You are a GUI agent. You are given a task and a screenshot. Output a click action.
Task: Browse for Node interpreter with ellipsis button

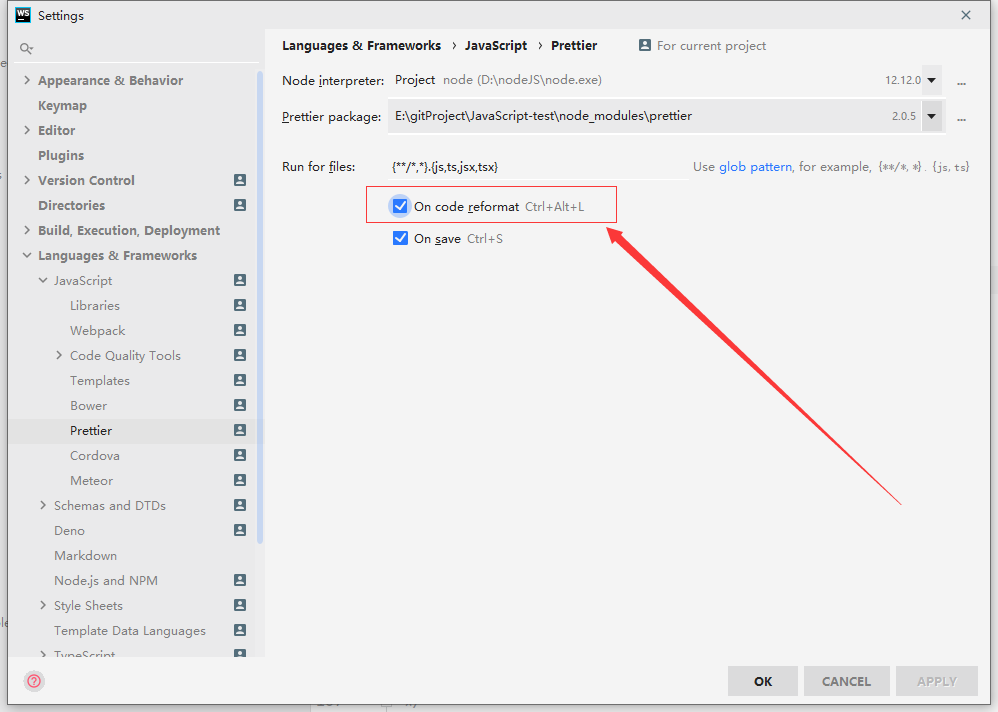(x=962, y=81)
